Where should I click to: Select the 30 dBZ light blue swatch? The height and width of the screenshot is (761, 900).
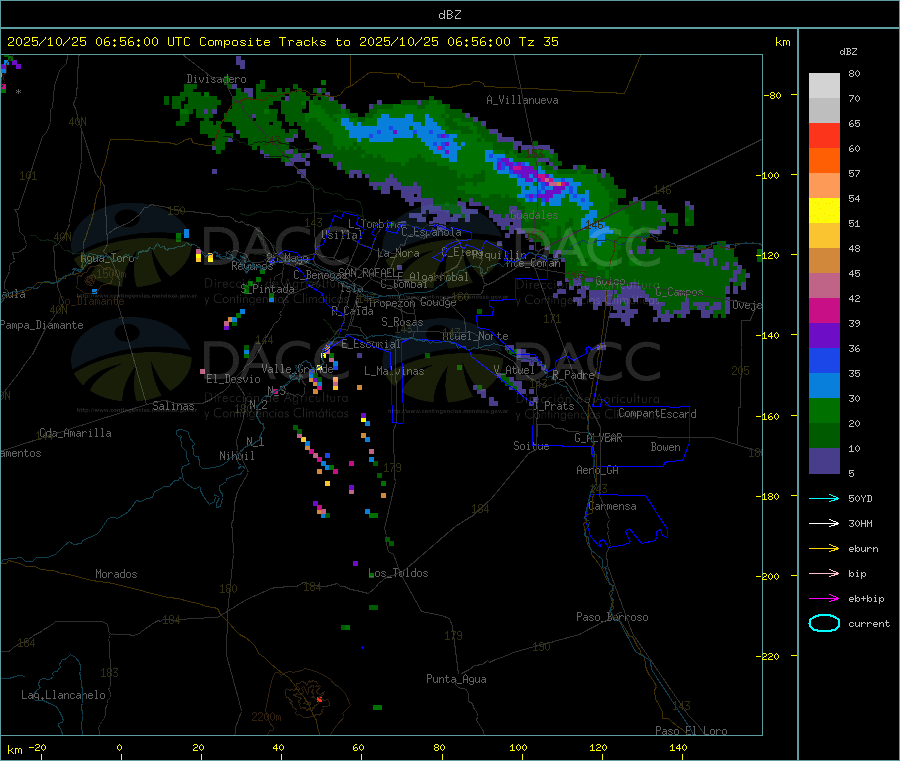[824, 386]
